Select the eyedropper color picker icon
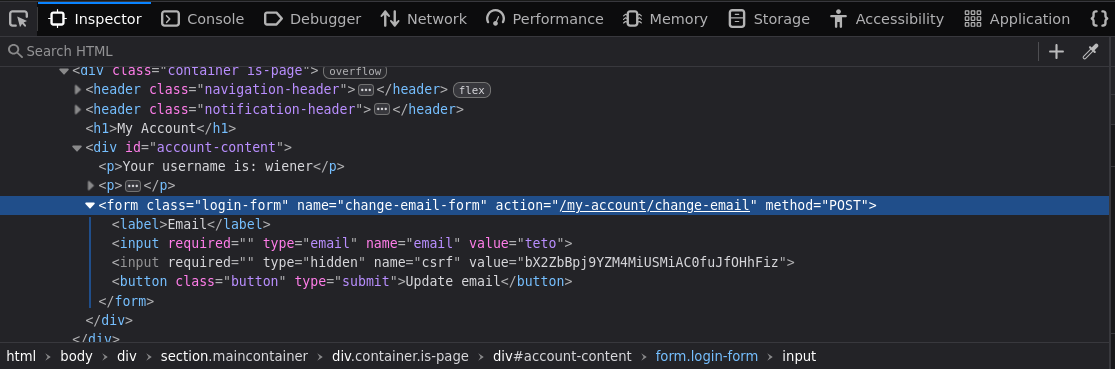 tap(1090, 51)
